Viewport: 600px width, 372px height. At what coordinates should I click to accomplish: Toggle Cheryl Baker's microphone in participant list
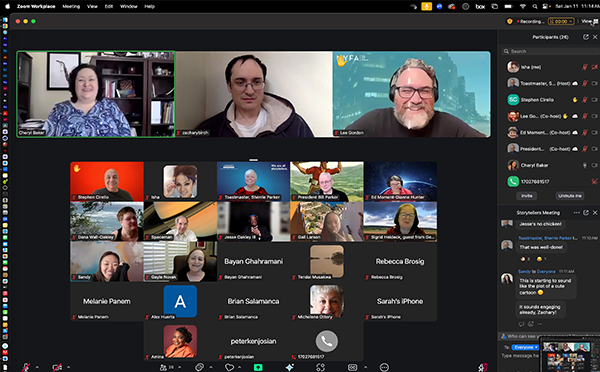[584, 165]
